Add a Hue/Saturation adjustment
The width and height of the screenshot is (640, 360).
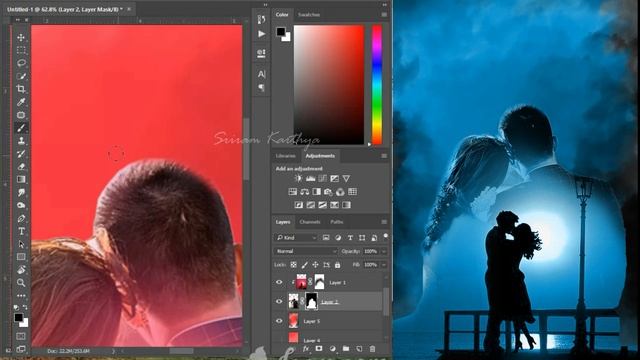click(293, 191)
